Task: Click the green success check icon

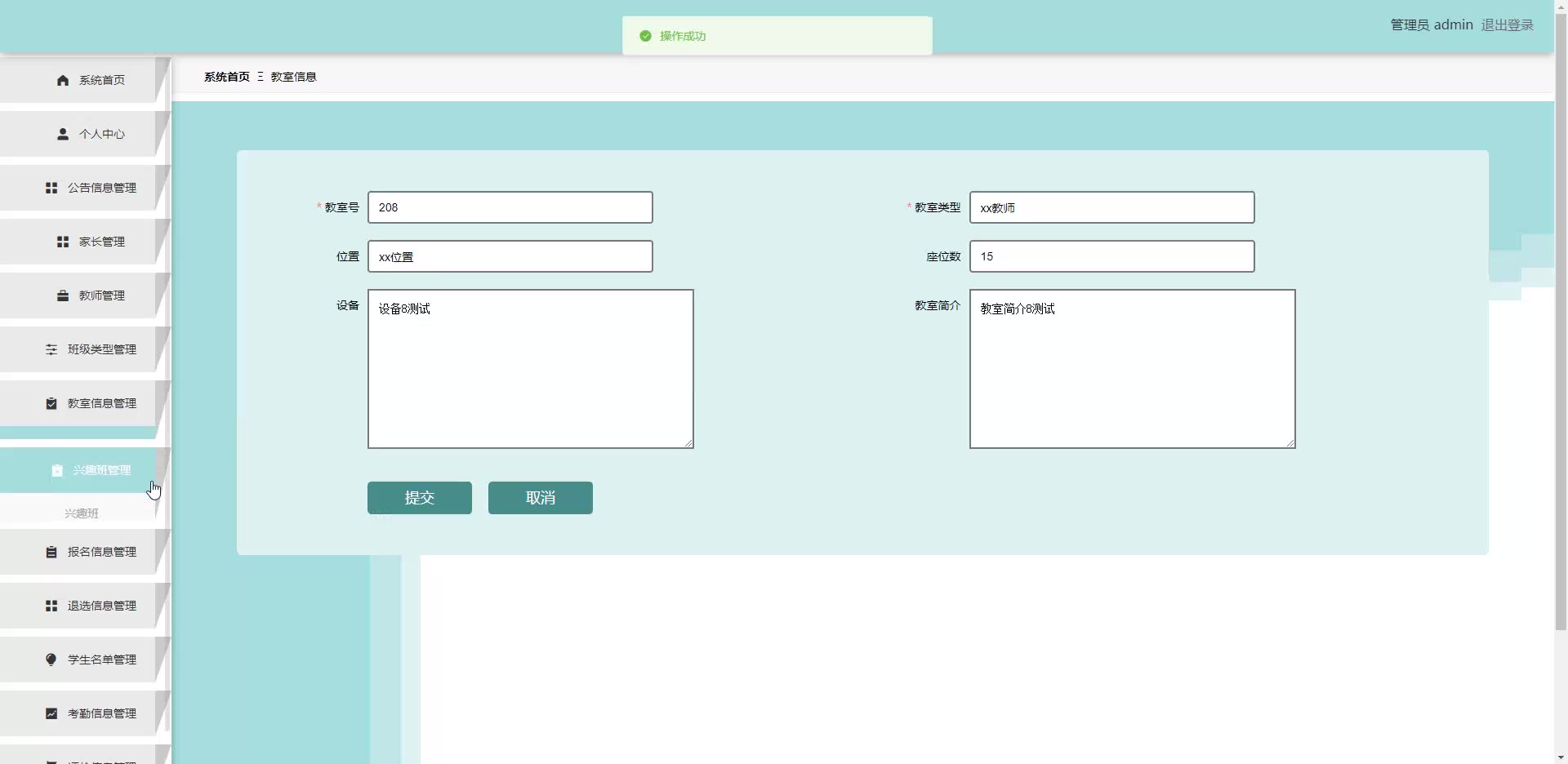Action: click(x=645, y=36)
